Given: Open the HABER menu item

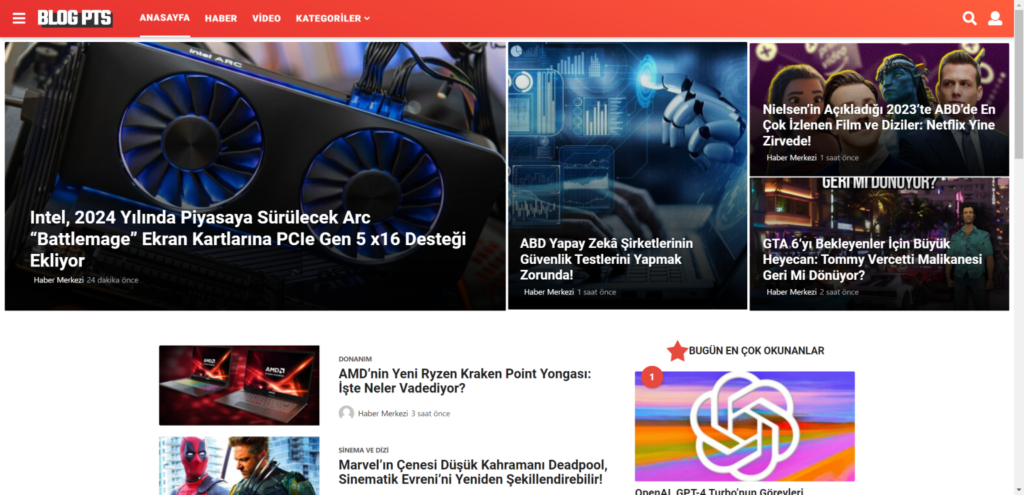Looking at the screenshot, I should coord(221,18).
